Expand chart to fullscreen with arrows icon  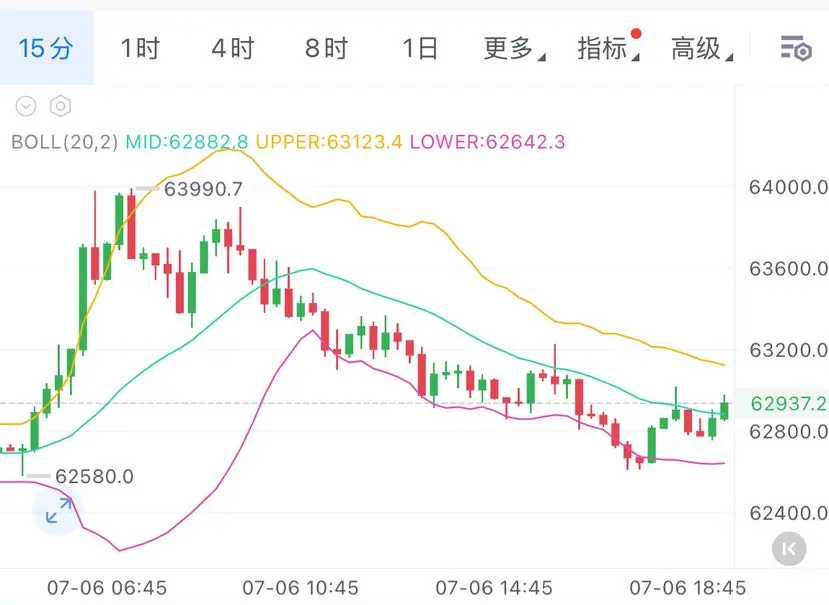(58, 510)
